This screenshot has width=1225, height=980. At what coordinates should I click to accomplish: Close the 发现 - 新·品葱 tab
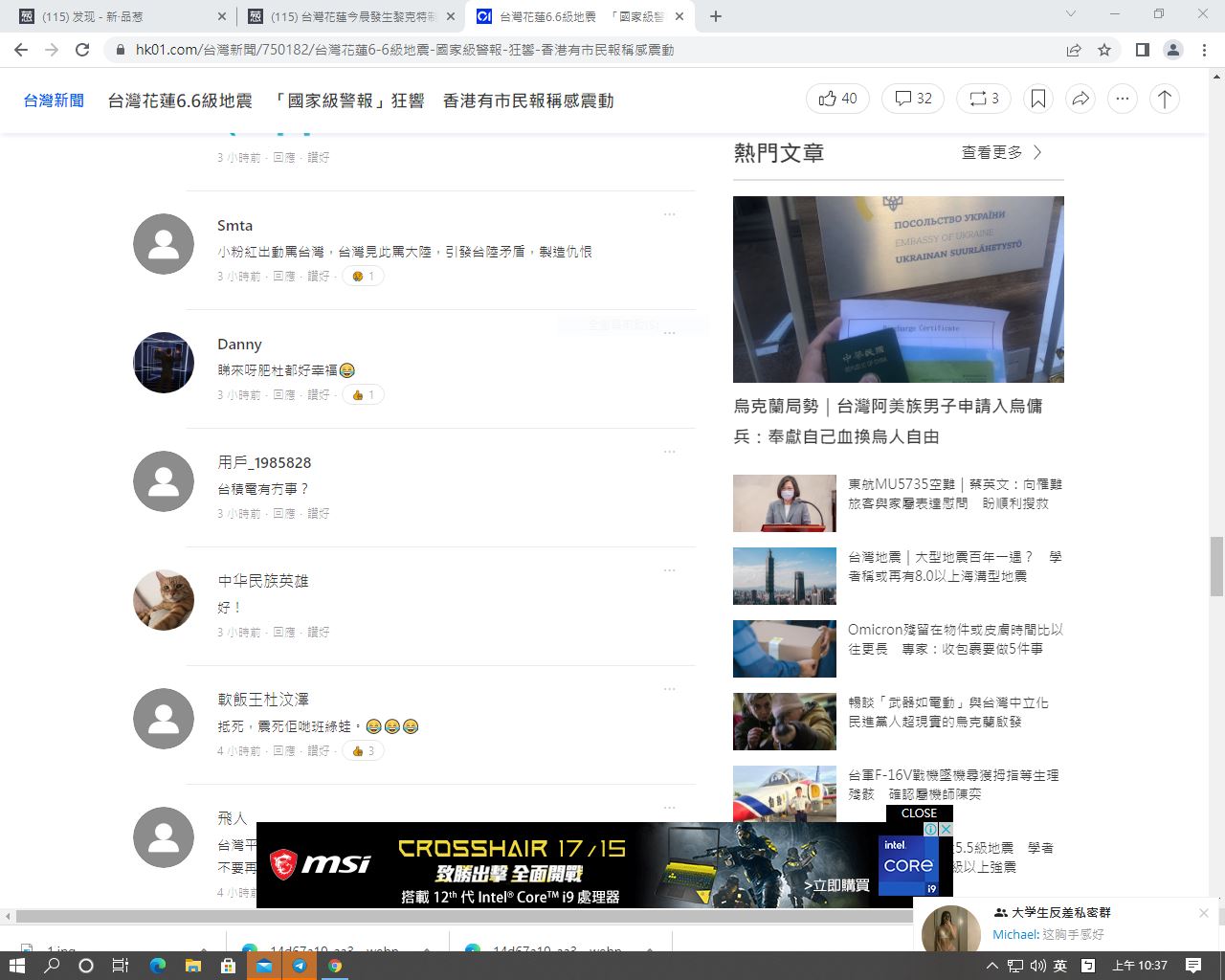tap(222, 16)
